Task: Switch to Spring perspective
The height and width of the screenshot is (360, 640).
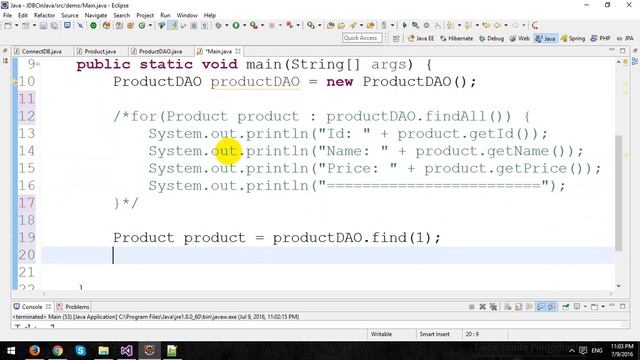Action: [x=573, y=38]
